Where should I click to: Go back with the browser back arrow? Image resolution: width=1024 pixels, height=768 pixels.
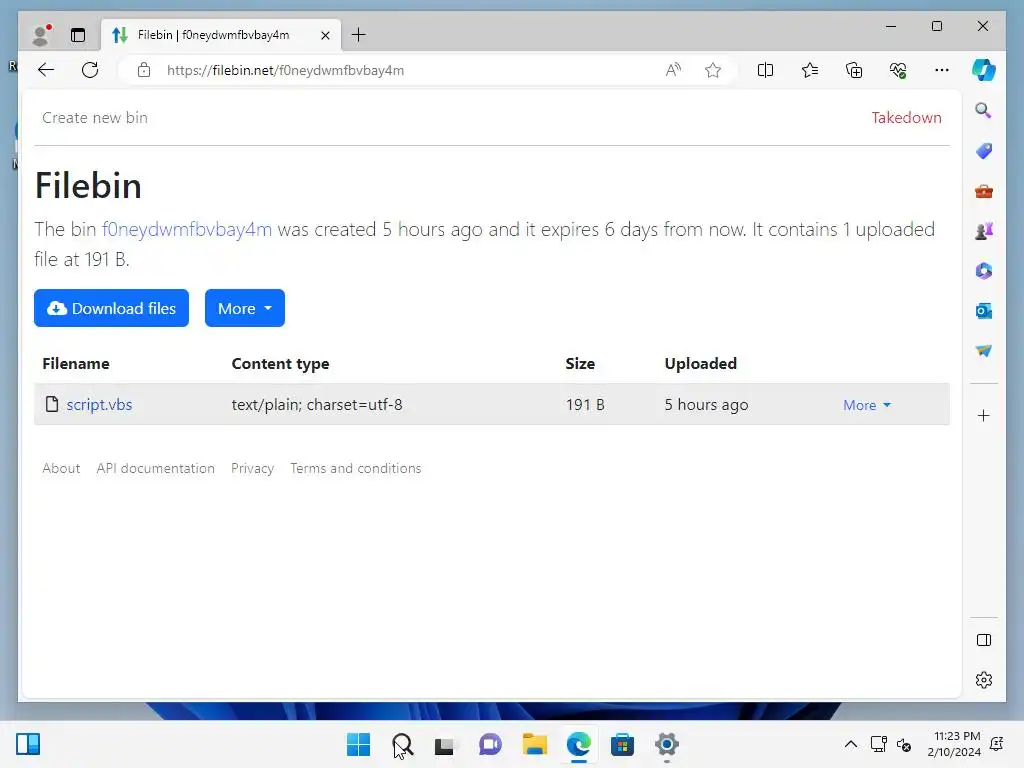coord(46,70)
